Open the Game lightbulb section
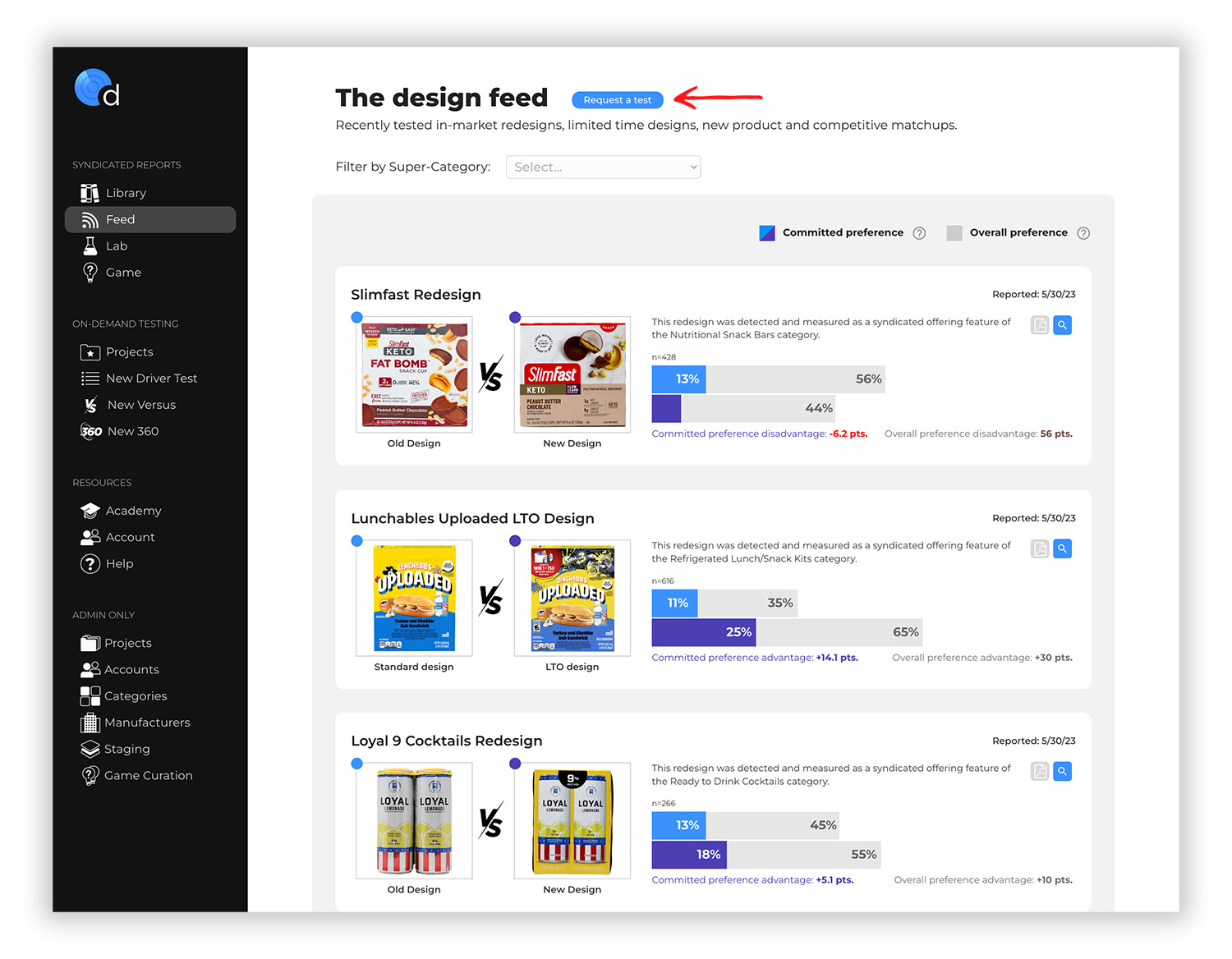This screenshot has height=959, width=1232. click(x=90, y=272)
